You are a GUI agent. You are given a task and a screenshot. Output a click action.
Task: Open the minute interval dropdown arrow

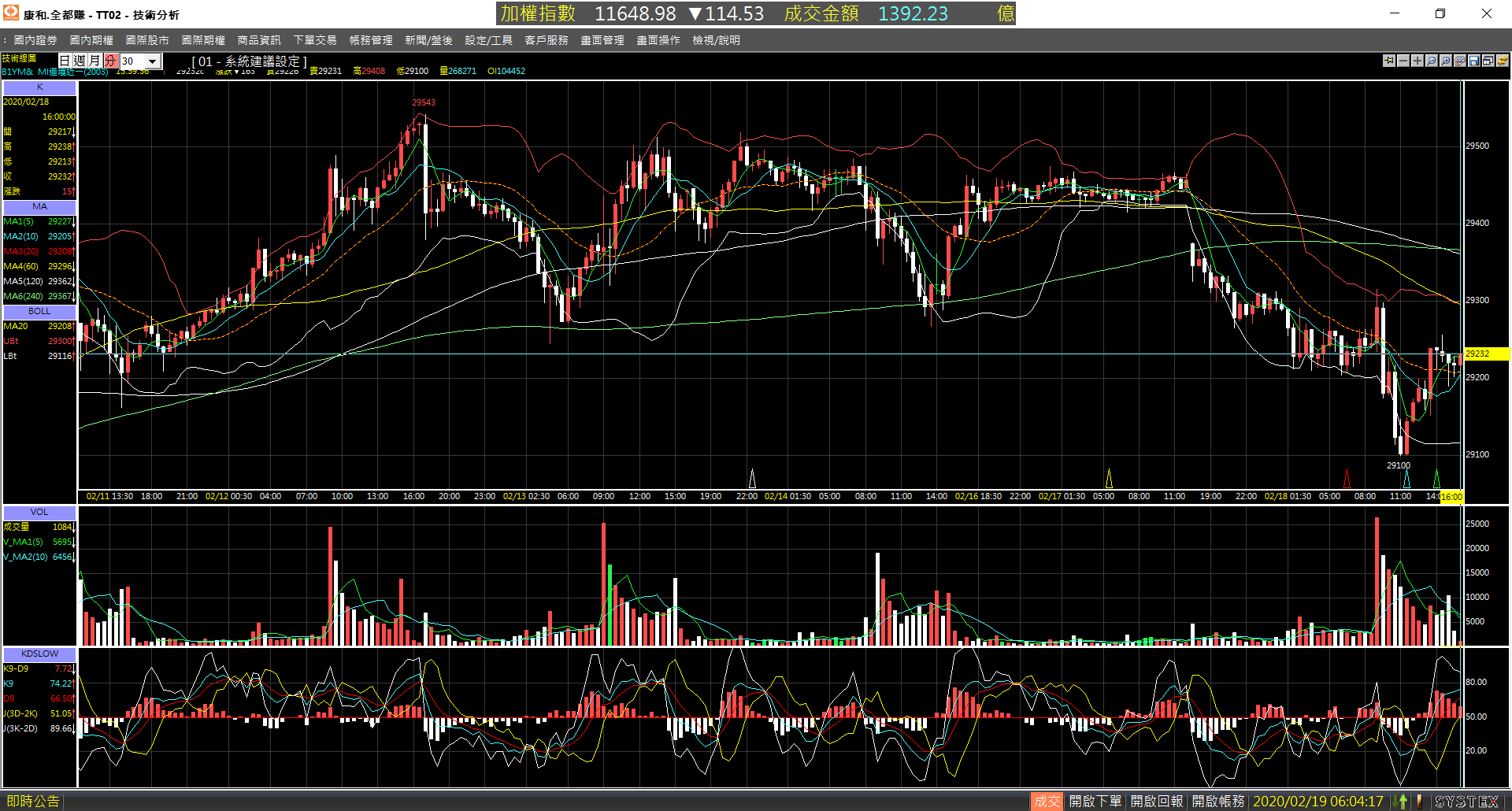(153, 61)
